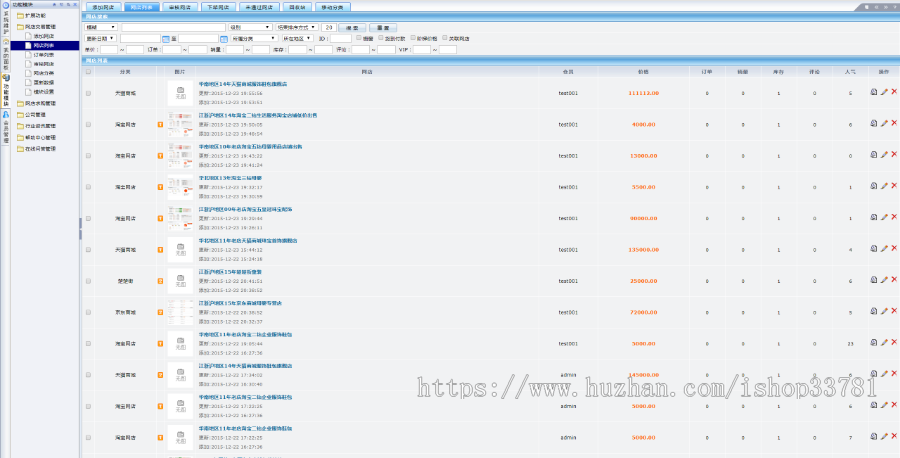Click the preview icon in the 13000.00 row

tap(874, 155)
